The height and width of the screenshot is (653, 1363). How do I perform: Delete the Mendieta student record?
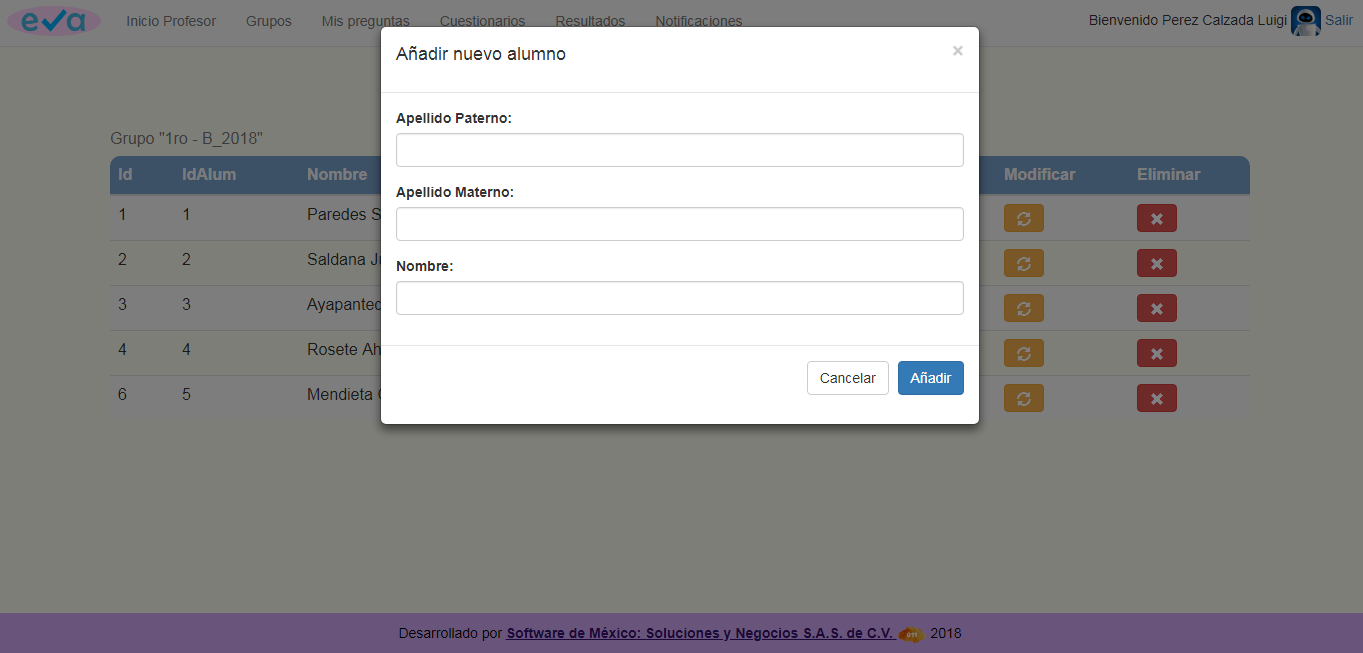coord(1156,397)
